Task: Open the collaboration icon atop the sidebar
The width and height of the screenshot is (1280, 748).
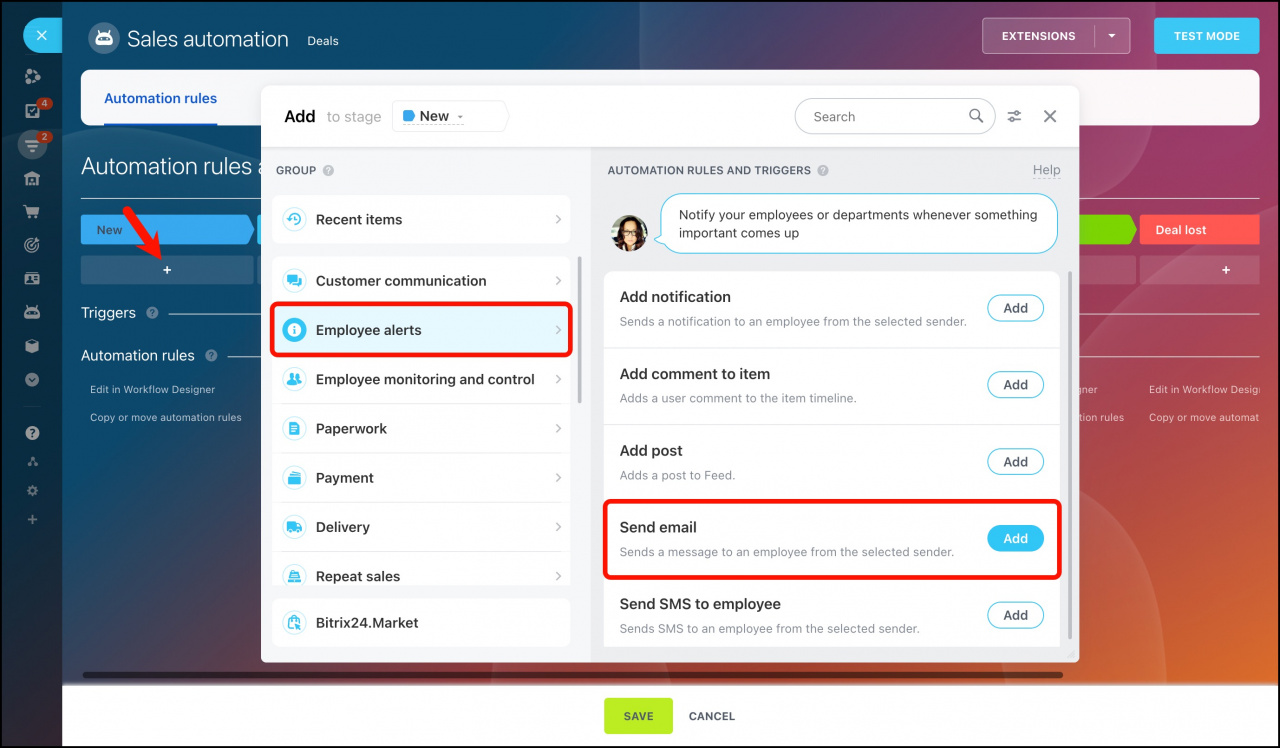Action: (x=33, y=77)
